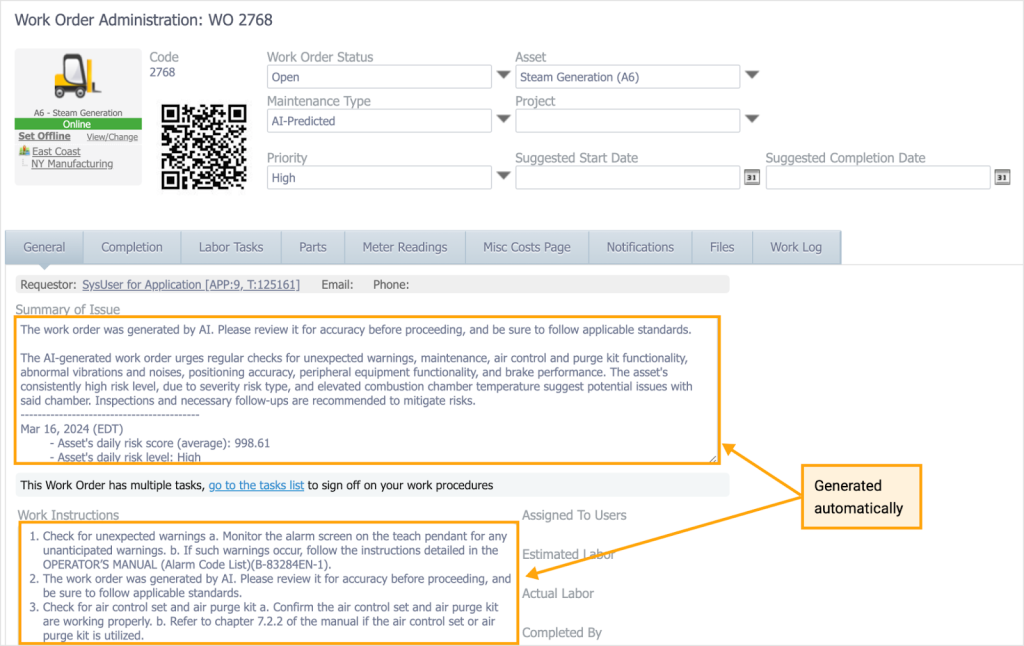Click inside the Summary of Issue text area
1024x646 pixels.
[366, 390]
